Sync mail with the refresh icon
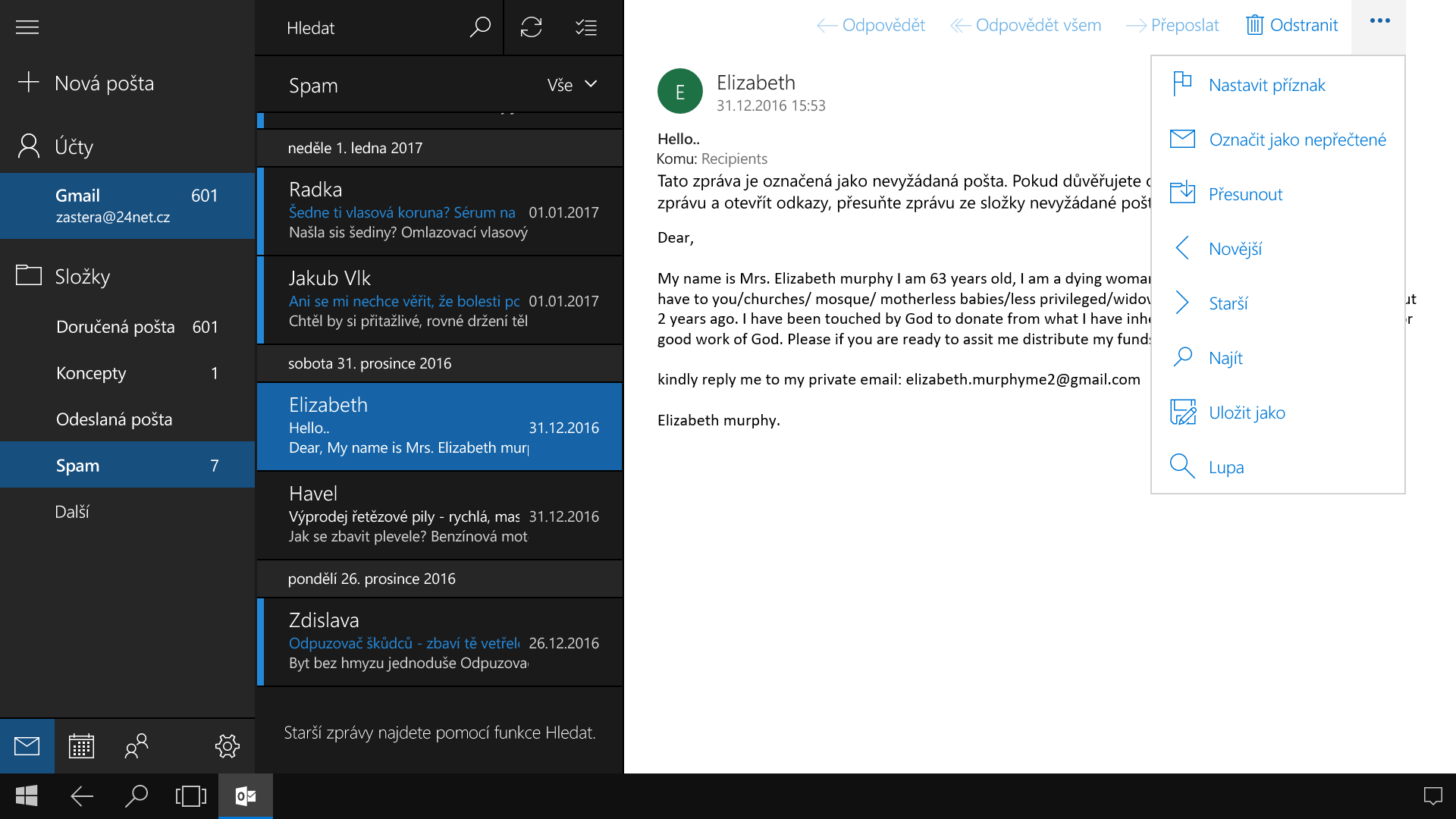1456x819 pixels. click(x=532, y=27)
